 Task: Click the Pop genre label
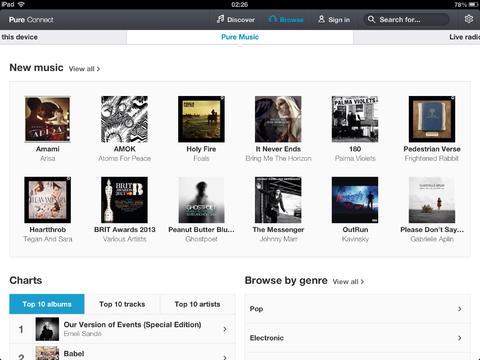pyautogui.click(x=256, y=309)
